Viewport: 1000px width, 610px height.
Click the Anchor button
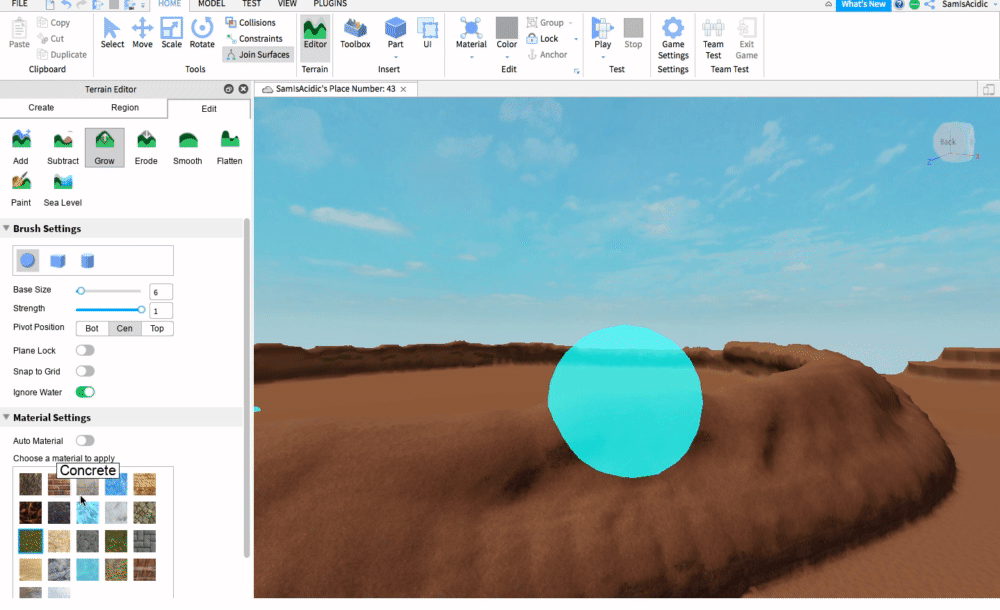coord(547,55)
